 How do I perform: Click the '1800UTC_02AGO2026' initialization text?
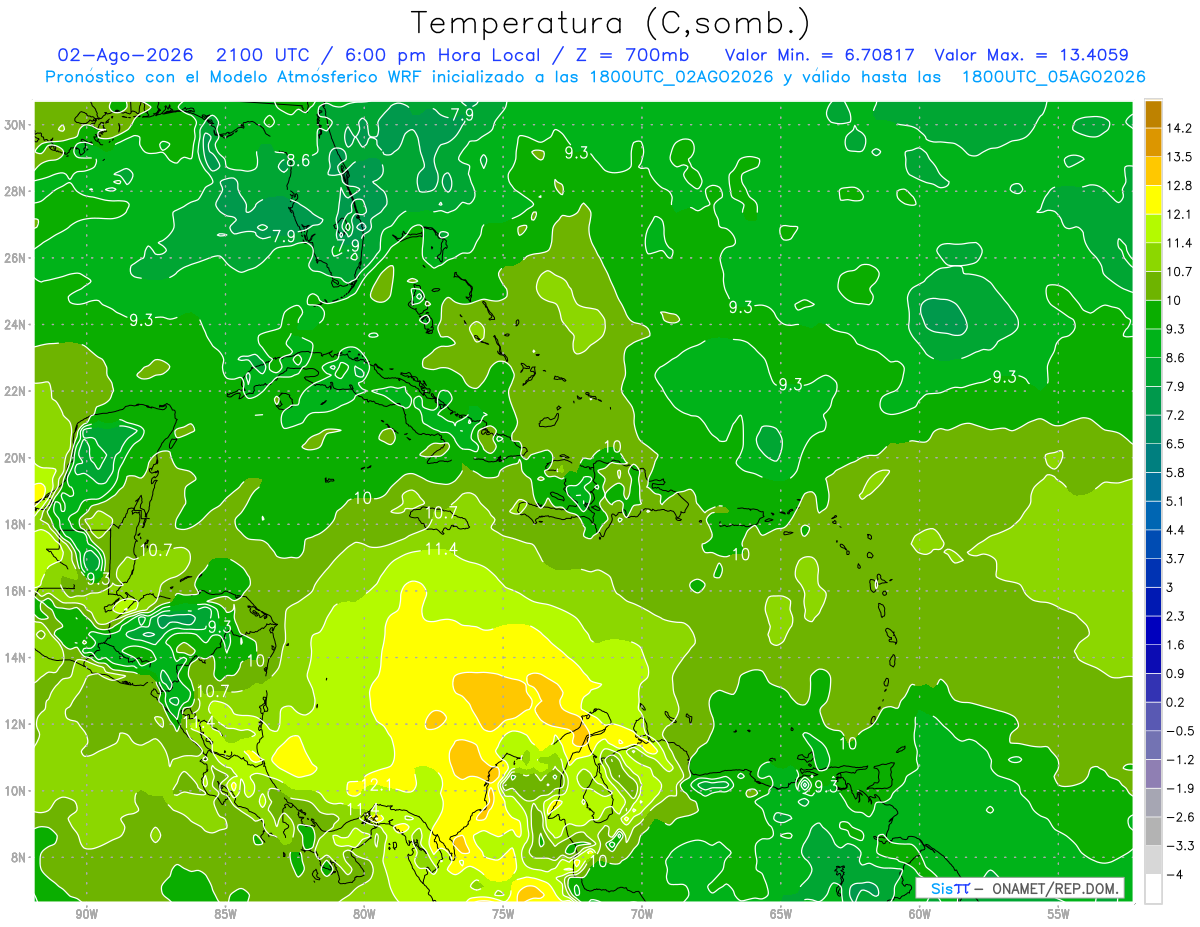680,77
